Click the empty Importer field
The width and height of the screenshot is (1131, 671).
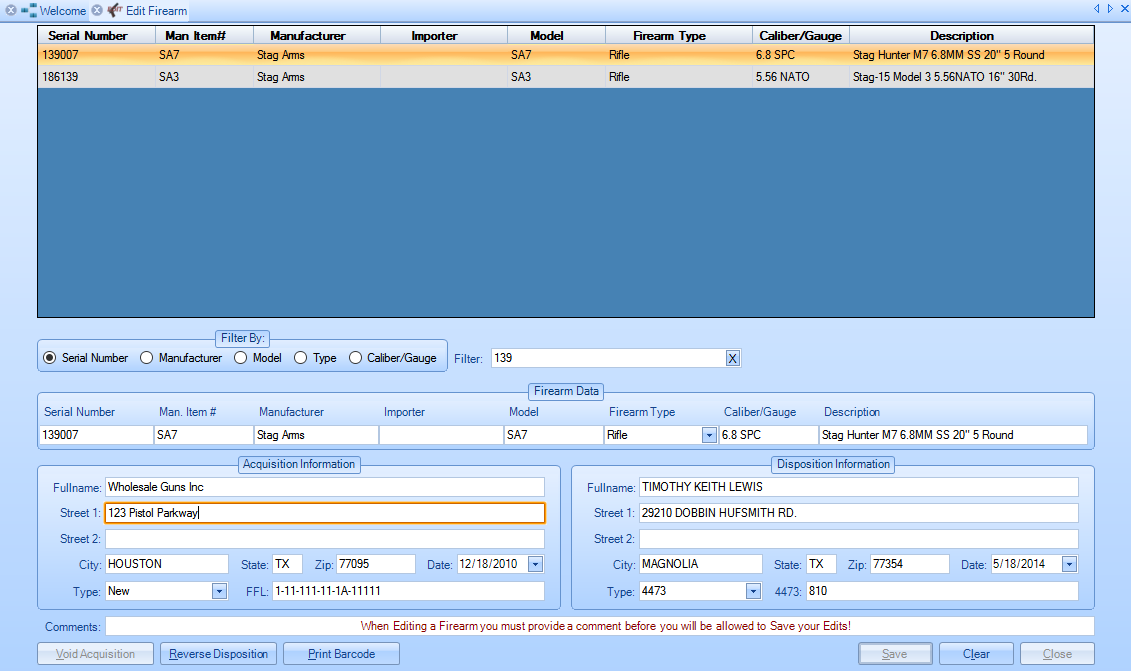point(441,435)
